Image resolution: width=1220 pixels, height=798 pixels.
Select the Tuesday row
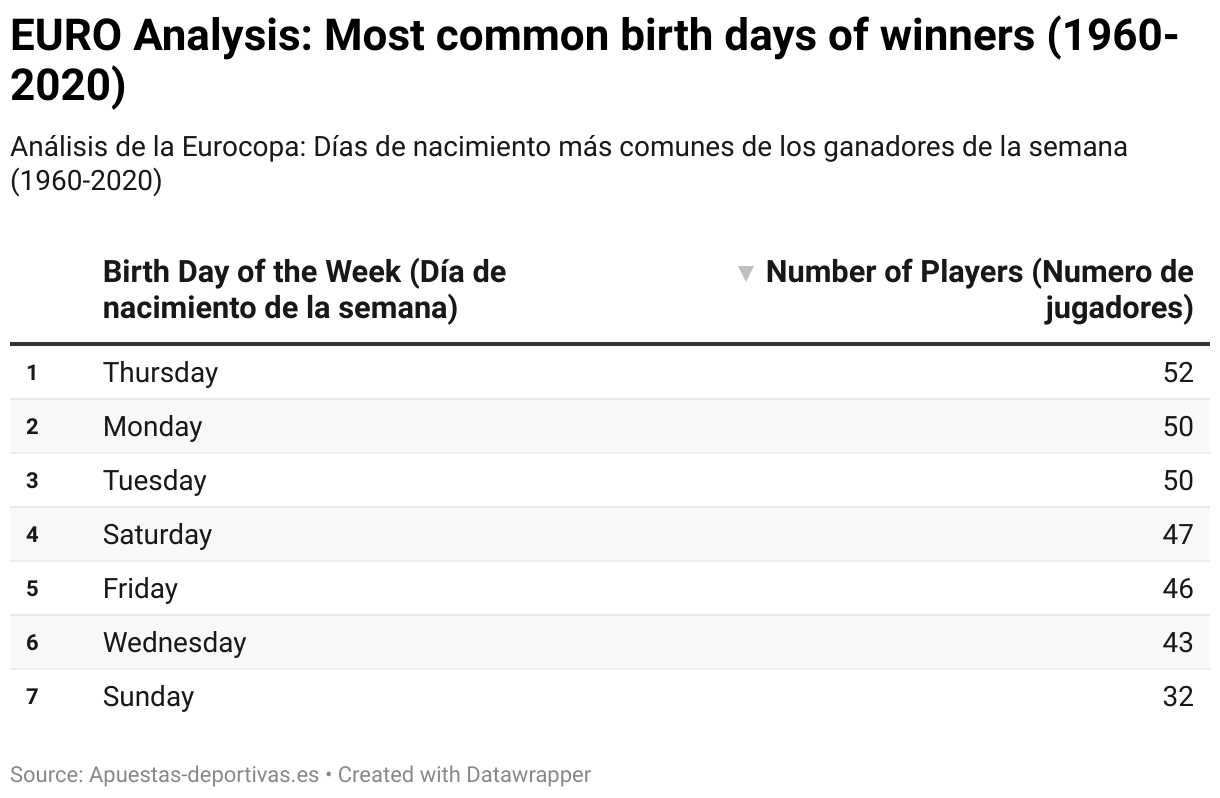coord(610,480)
